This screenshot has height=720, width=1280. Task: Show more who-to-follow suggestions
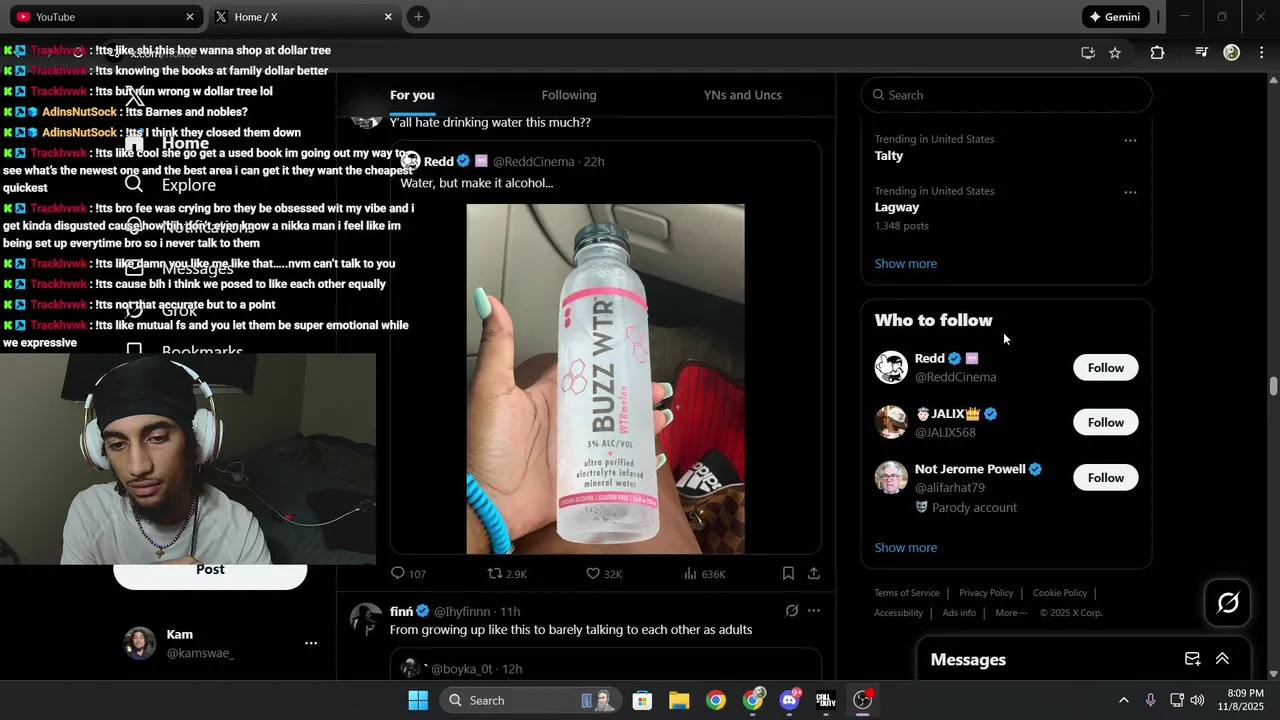click(x=906, y=548)
